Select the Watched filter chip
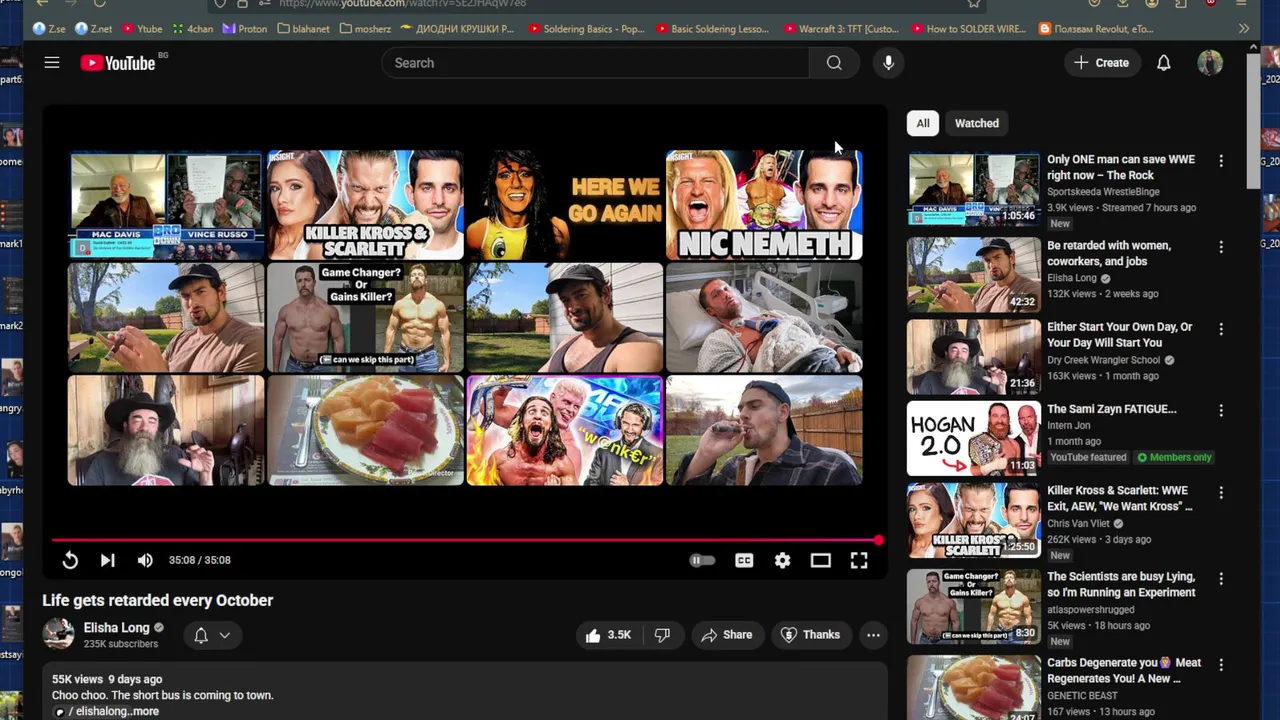1280x720 pixels. pyautogui.click(x=977, y=123)
